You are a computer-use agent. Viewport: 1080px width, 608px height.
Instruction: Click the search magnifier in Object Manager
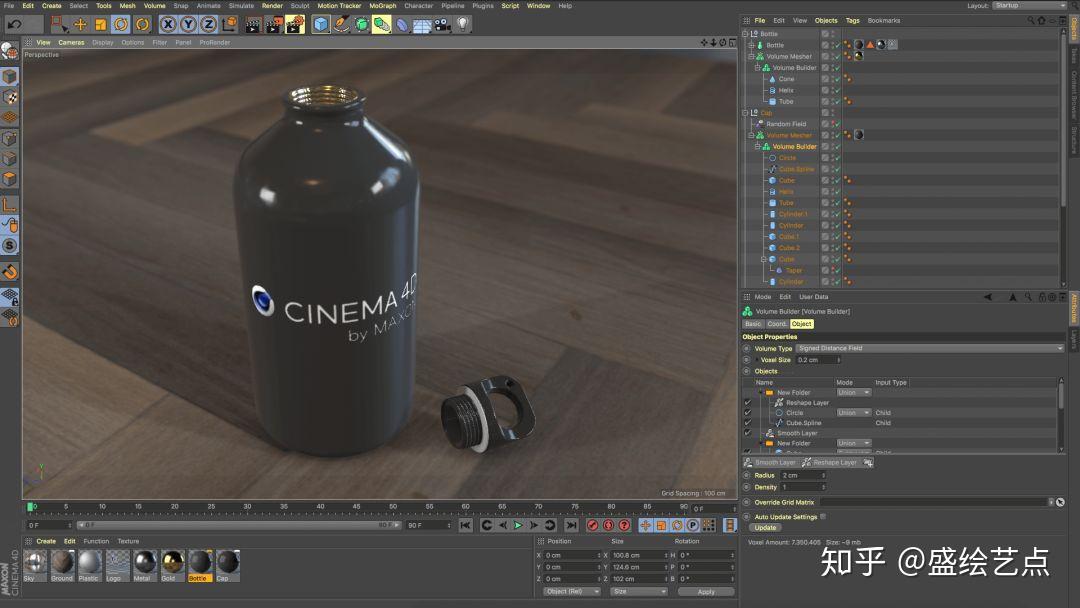pos(1031,21)
